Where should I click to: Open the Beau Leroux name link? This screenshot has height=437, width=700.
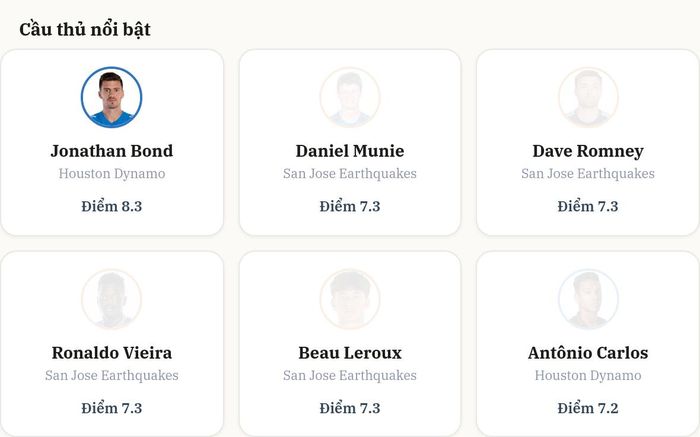point(350,353)
